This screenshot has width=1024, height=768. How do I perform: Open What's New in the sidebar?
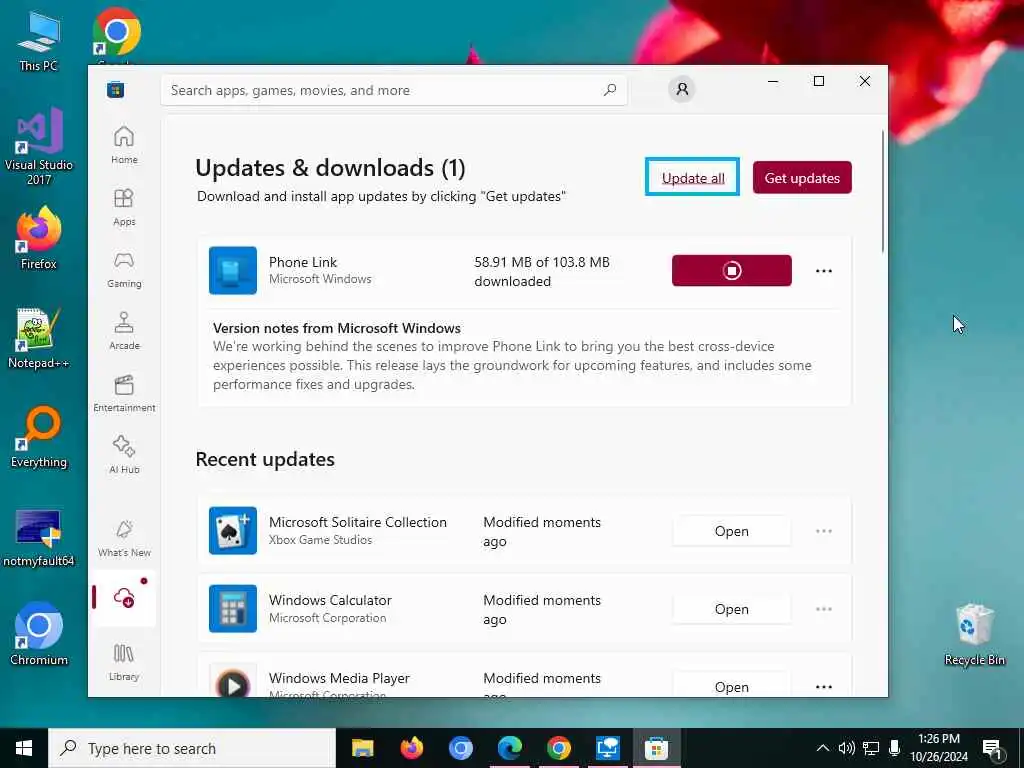point(124,538)
